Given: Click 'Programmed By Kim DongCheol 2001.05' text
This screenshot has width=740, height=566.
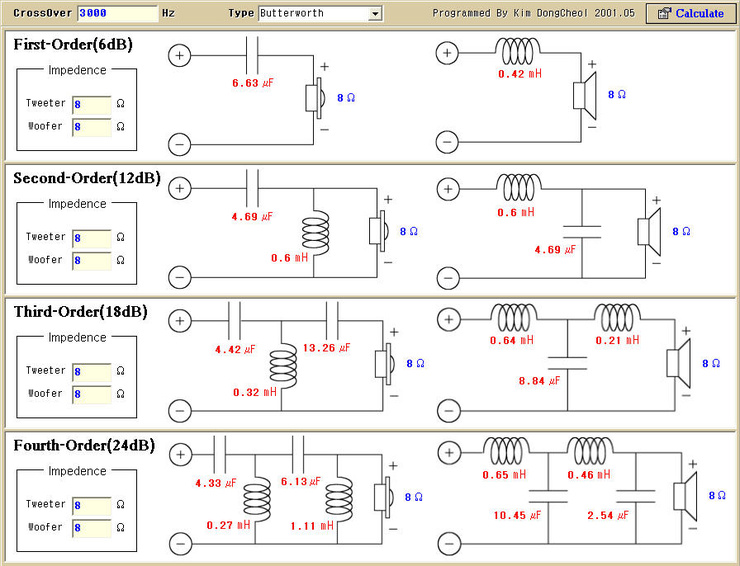Looking at the screenshot, I should tap(534, 13).
